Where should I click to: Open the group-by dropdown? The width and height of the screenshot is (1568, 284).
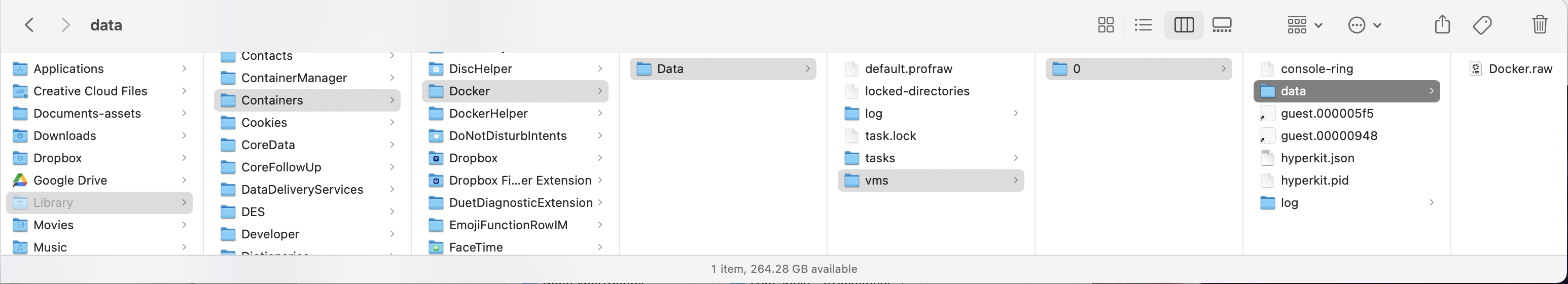(1304, 25)
